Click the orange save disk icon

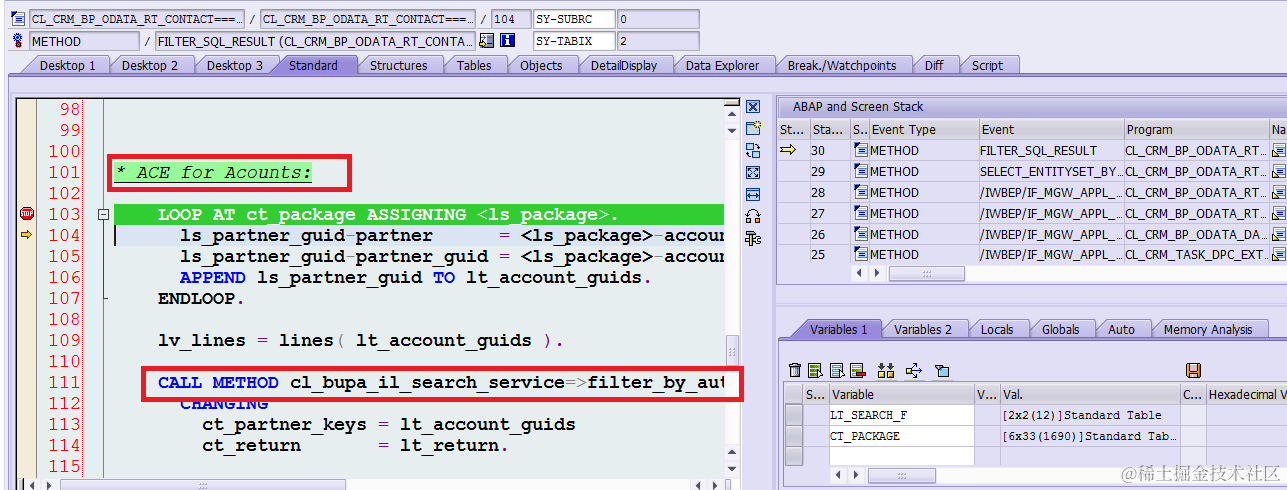pyautogui.click(x=1193, y=370)
